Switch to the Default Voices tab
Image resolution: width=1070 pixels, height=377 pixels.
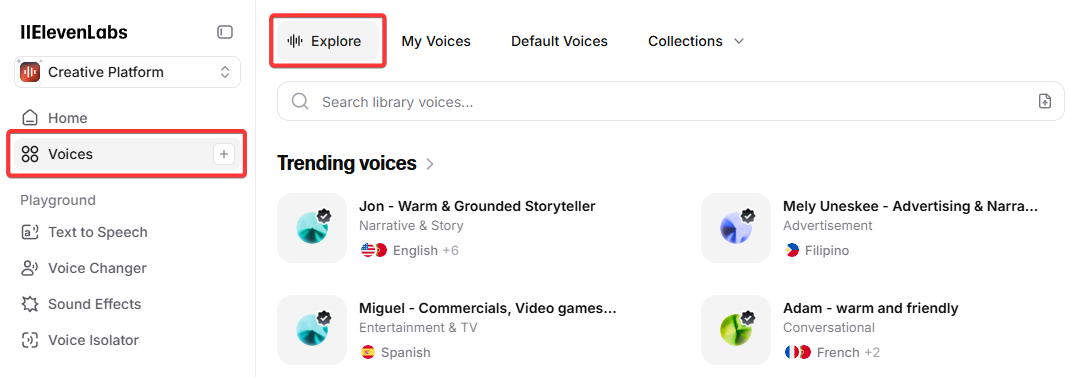(560, 41)
